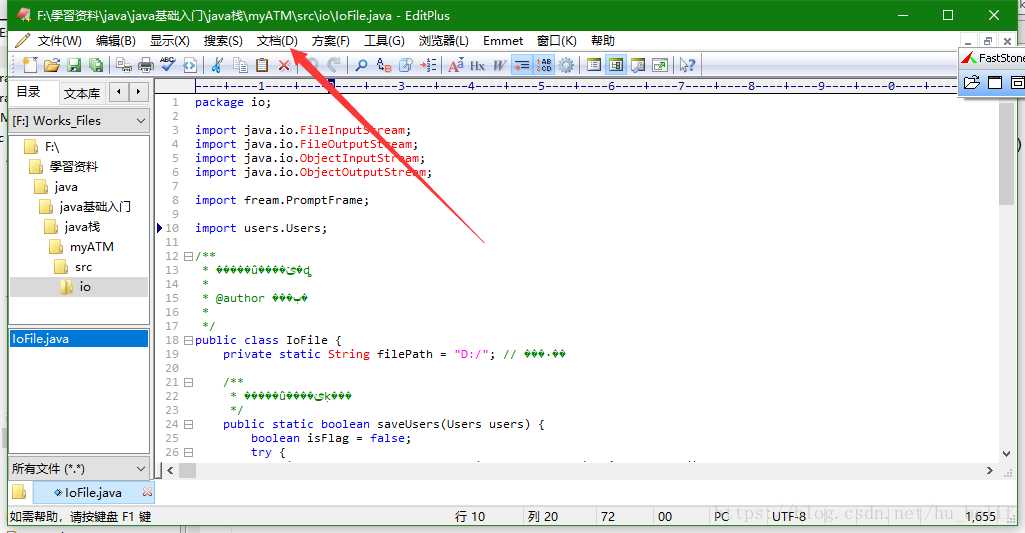Click the right tab scroll arrow beside 文本库

click(138, 92)
